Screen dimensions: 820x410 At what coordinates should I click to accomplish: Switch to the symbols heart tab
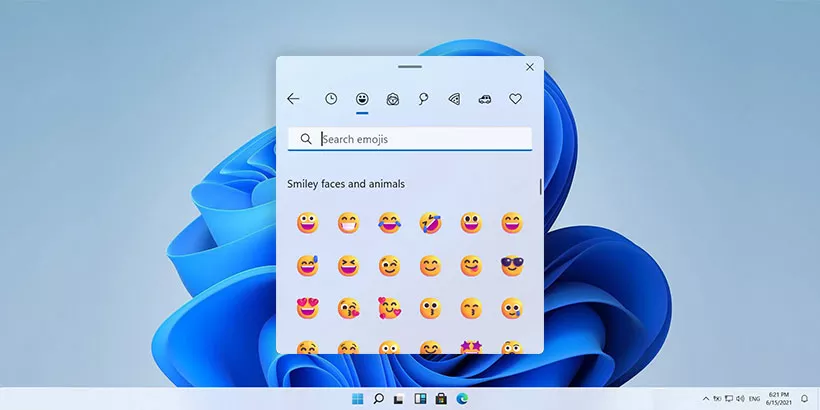coord(516,99)
